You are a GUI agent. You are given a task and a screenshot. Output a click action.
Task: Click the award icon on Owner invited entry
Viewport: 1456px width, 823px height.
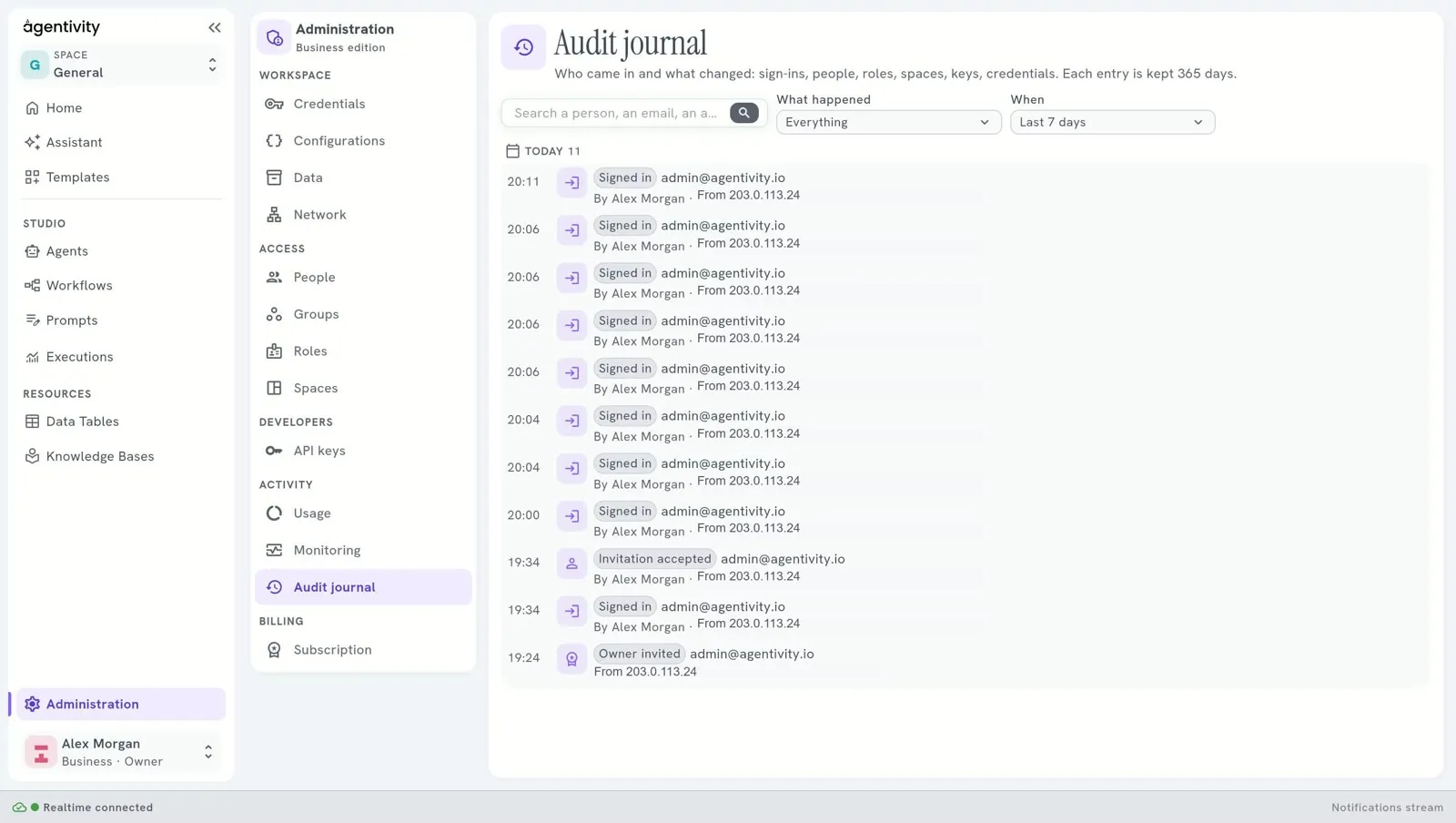571,659
